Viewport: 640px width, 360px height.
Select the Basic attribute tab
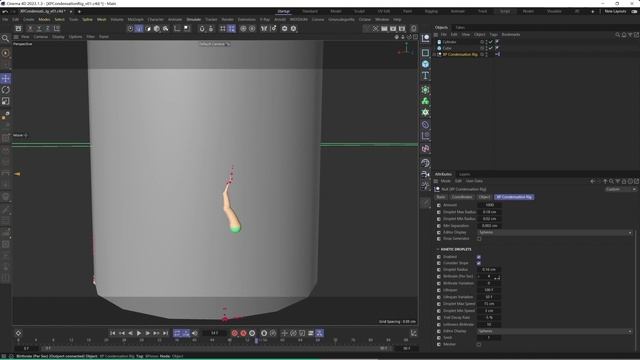pos(441,197)
